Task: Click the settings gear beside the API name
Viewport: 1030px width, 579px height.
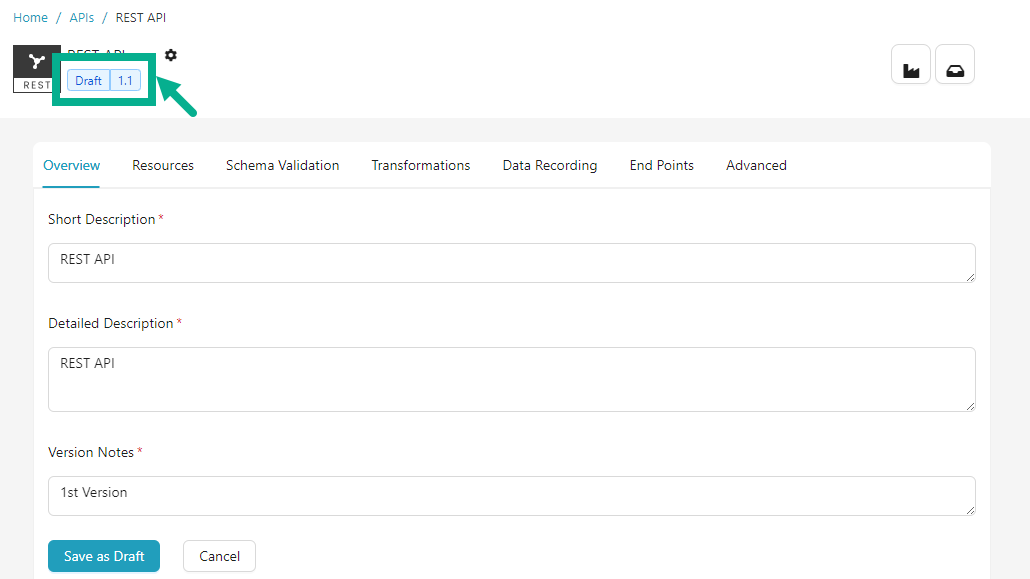Action: (x=171, y=55)
